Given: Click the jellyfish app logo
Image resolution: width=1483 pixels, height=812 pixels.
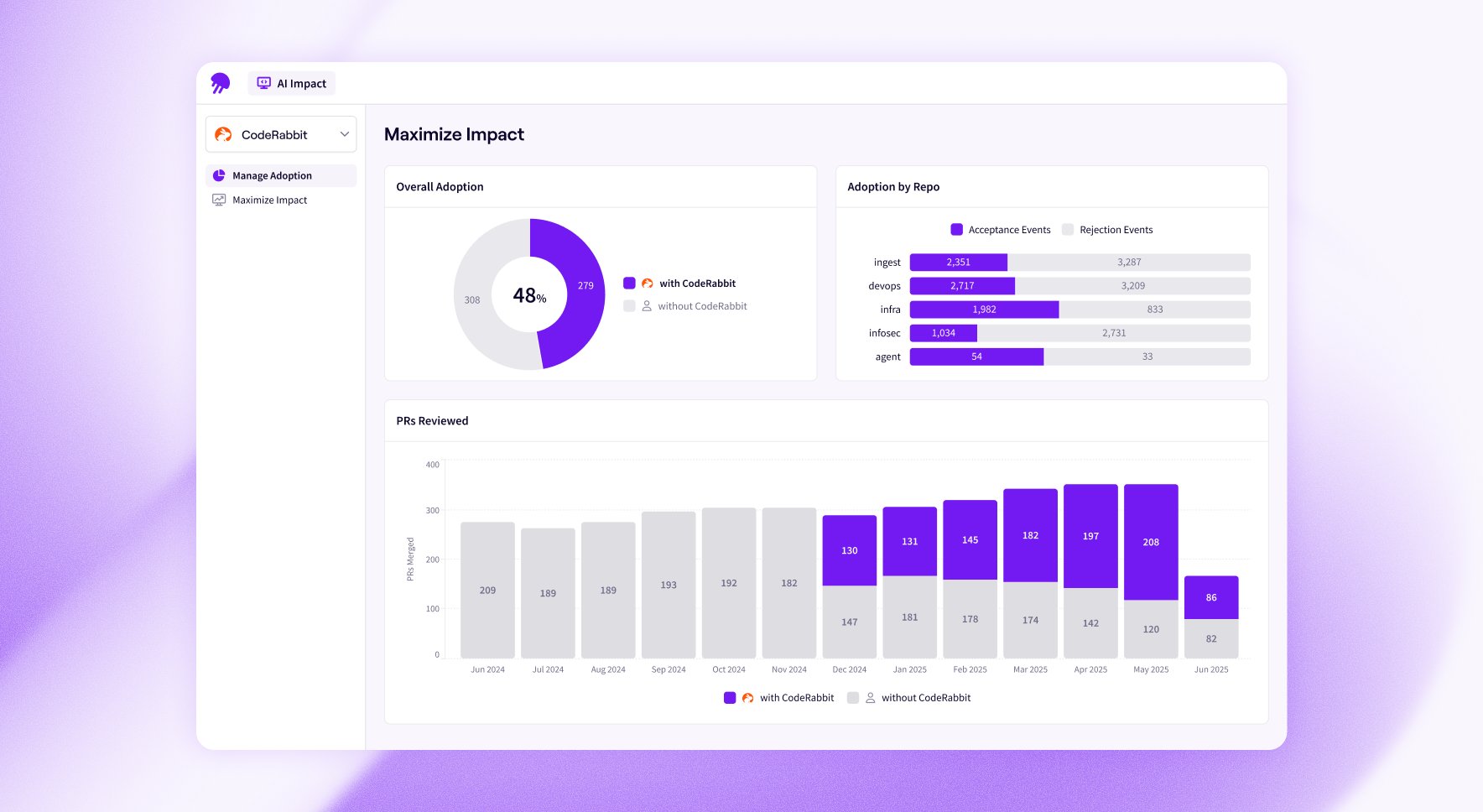Looking at the screenshot, I should (x=221, y=82).
